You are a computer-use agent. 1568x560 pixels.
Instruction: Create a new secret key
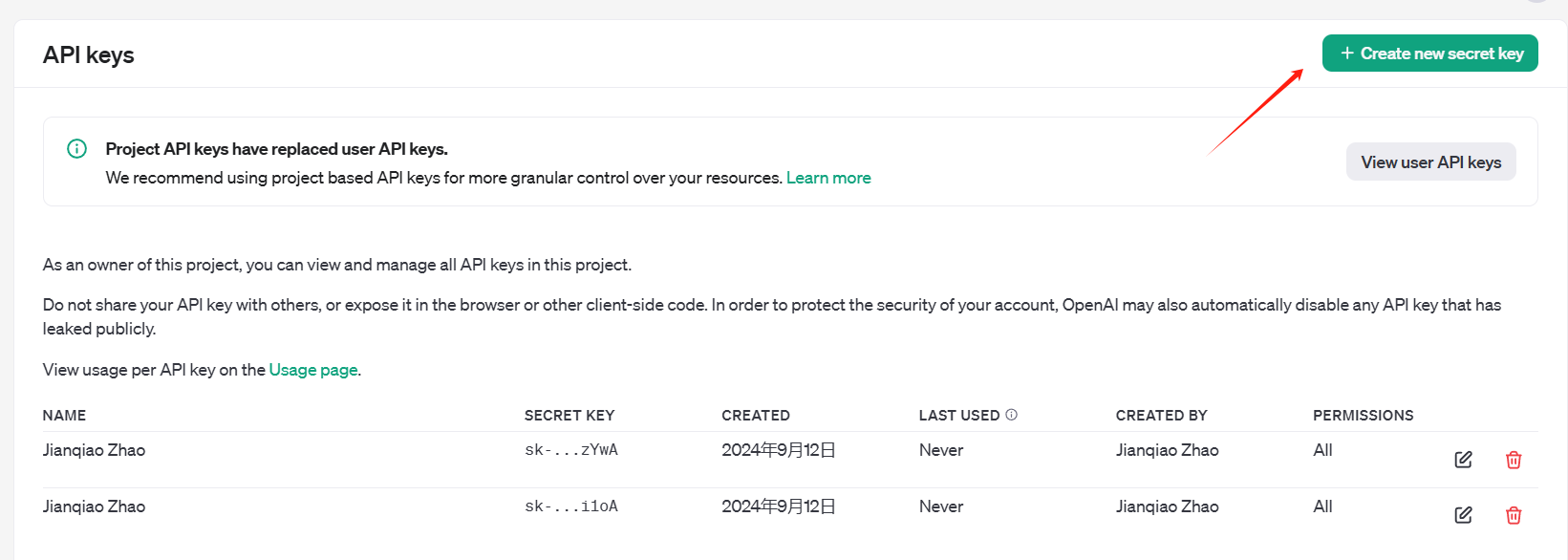tap(1429, 54)
